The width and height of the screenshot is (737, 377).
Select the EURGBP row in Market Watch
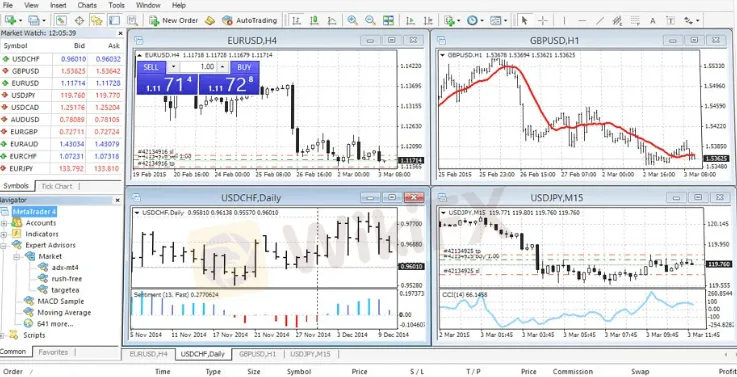[x=61, y=132]
